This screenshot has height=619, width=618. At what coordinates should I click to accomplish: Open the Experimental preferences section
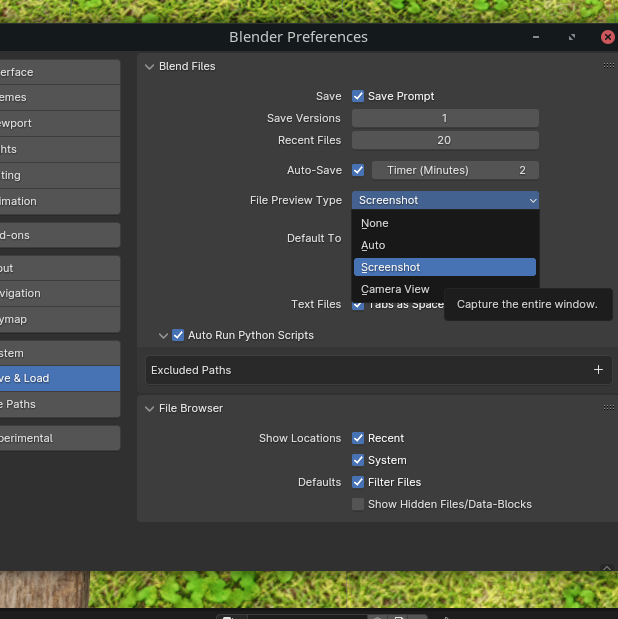(x=59, y=438)
